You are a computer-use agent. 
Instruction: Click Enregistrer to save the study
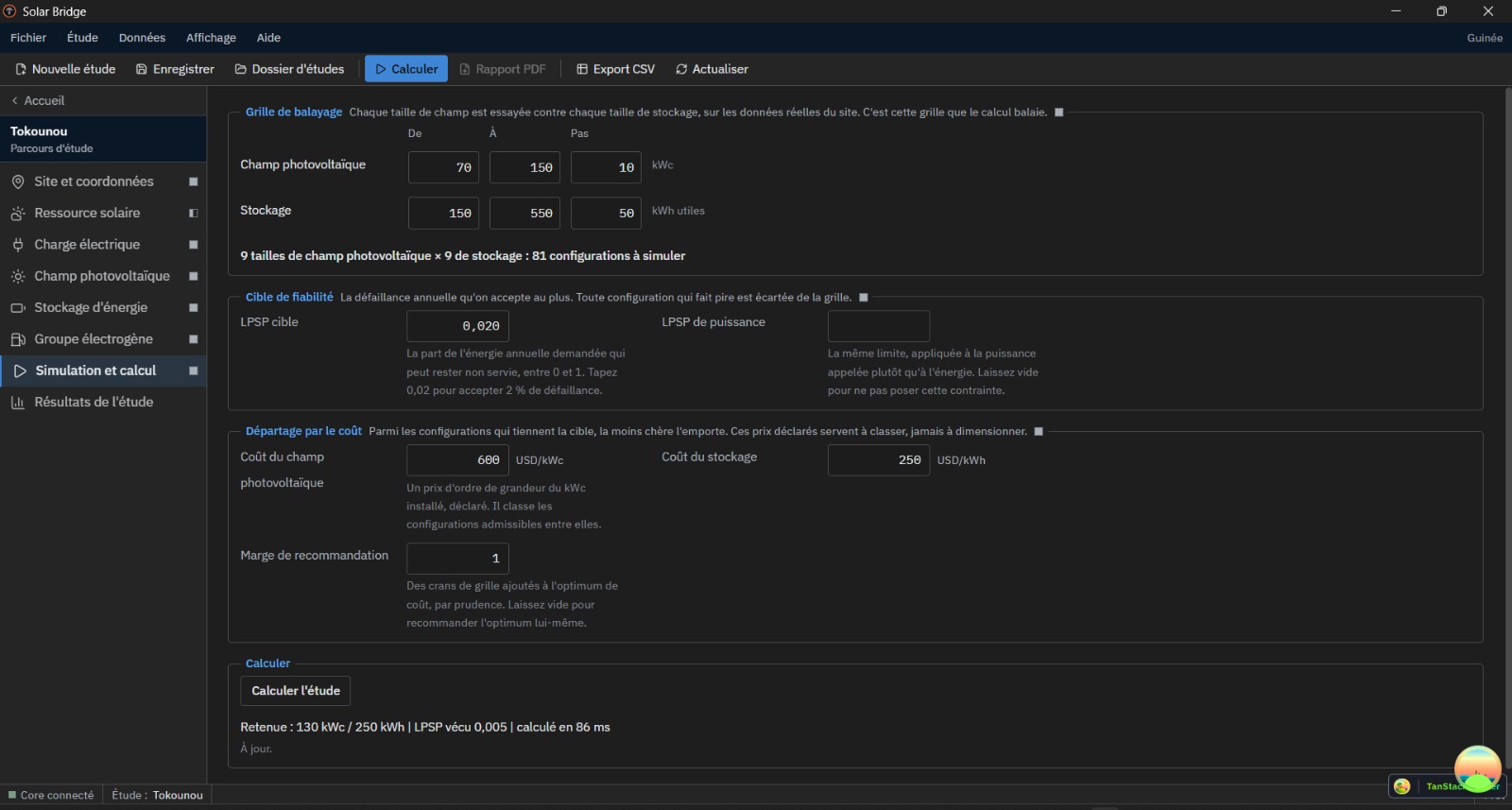tap(175, 69)
